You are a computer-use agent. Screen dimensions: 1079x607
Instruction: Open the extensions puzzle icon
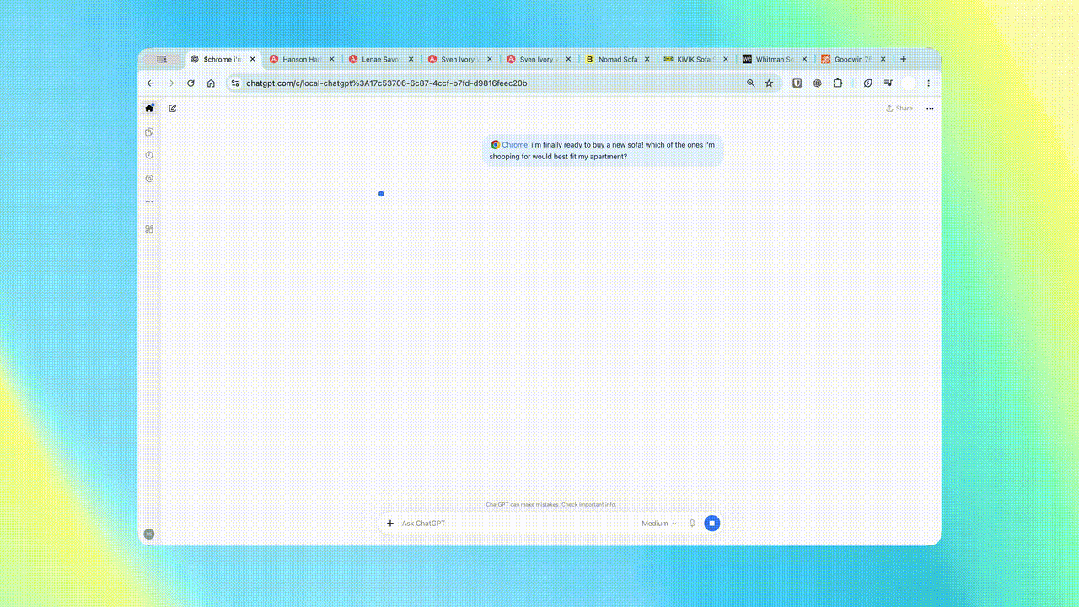(837, 83)
